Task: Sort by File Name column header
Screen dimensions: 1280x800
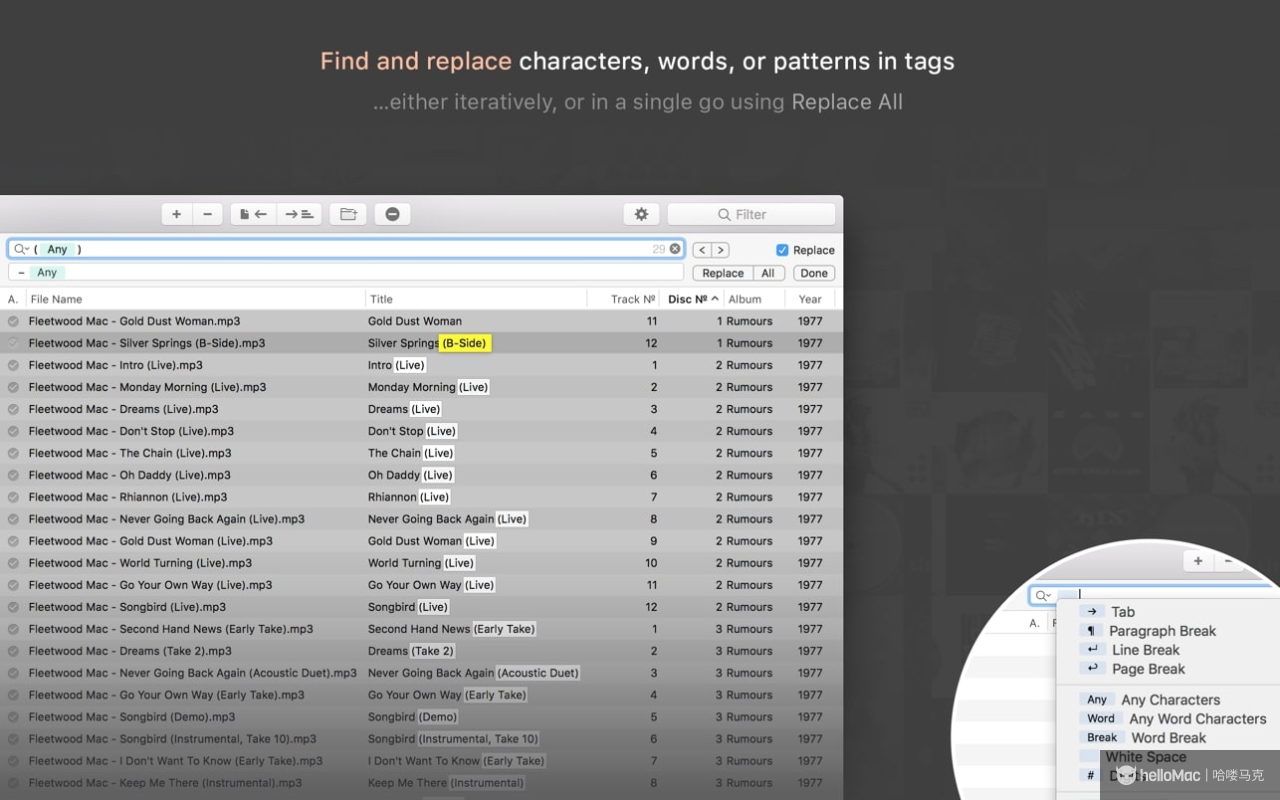Action: pos(195,299)
